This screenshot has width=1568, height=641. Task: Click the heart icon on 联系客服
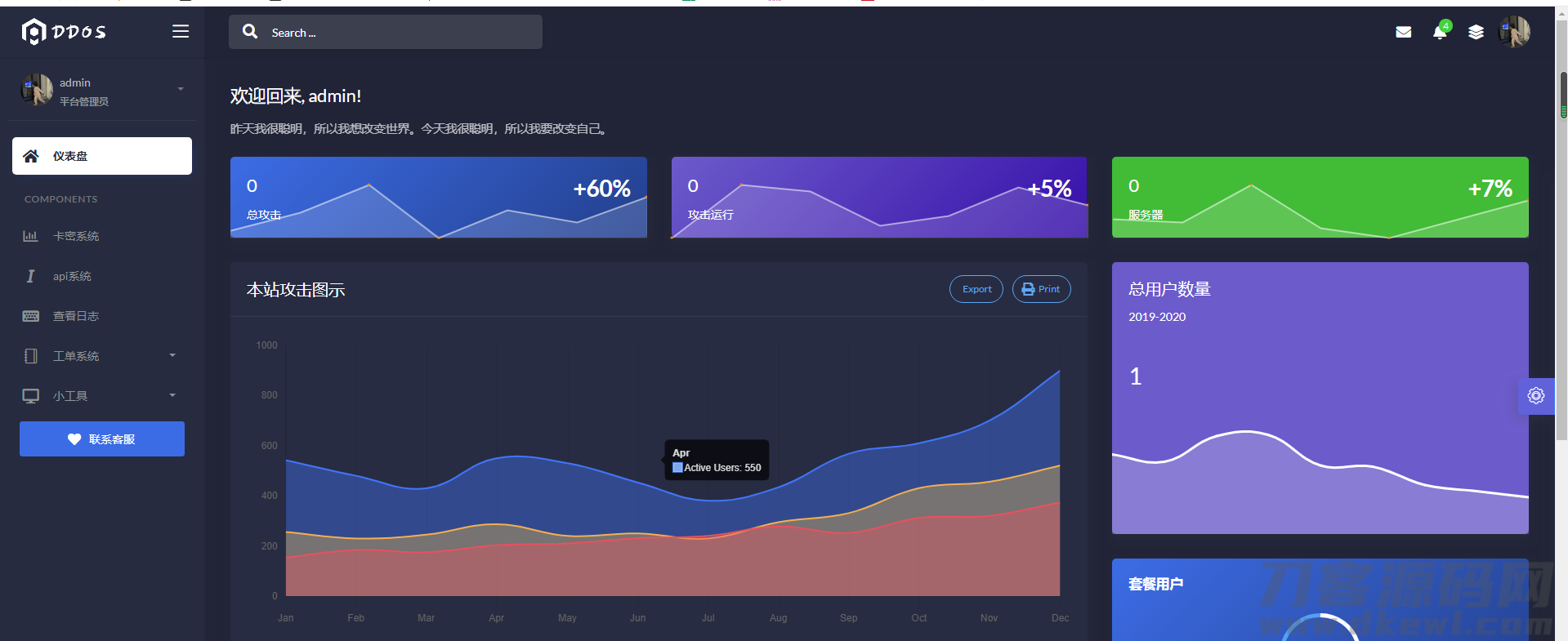(x=74, y=439)
